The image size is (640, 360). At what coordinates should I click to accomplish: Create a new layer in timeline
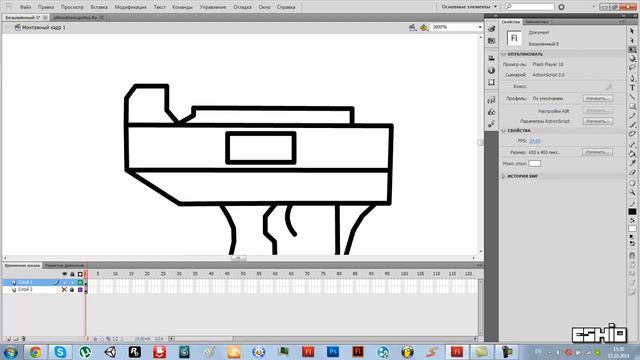pos(8,339)
